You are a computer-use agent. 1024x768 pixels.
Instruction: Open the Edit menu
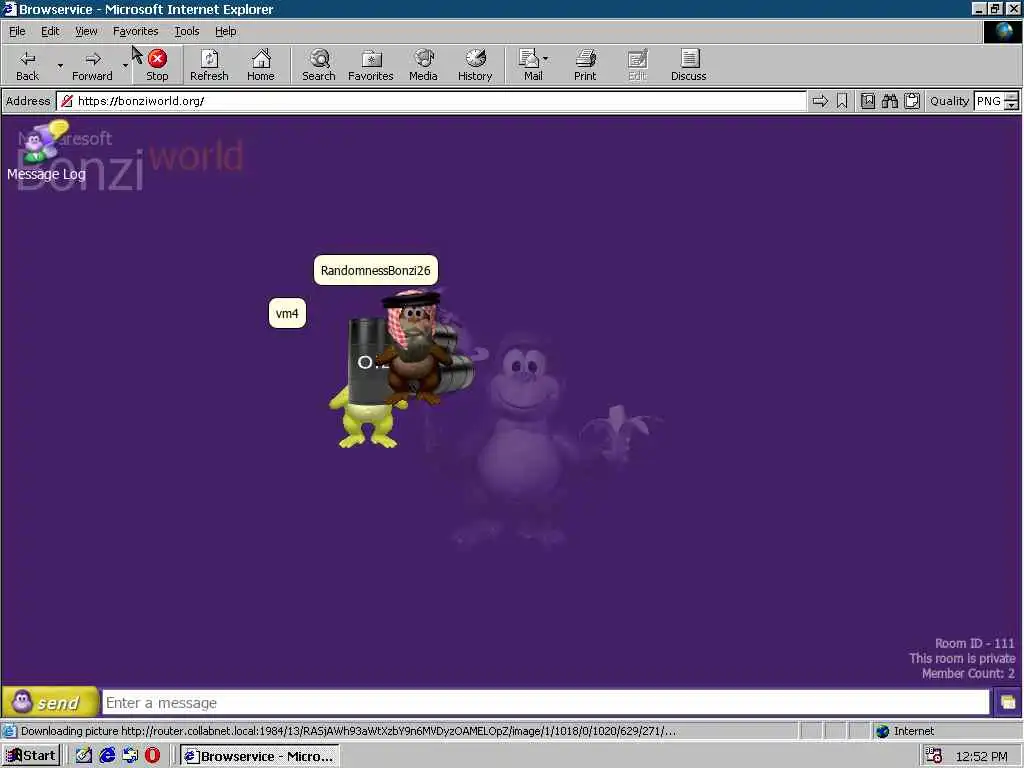click(x=50, y=31)
